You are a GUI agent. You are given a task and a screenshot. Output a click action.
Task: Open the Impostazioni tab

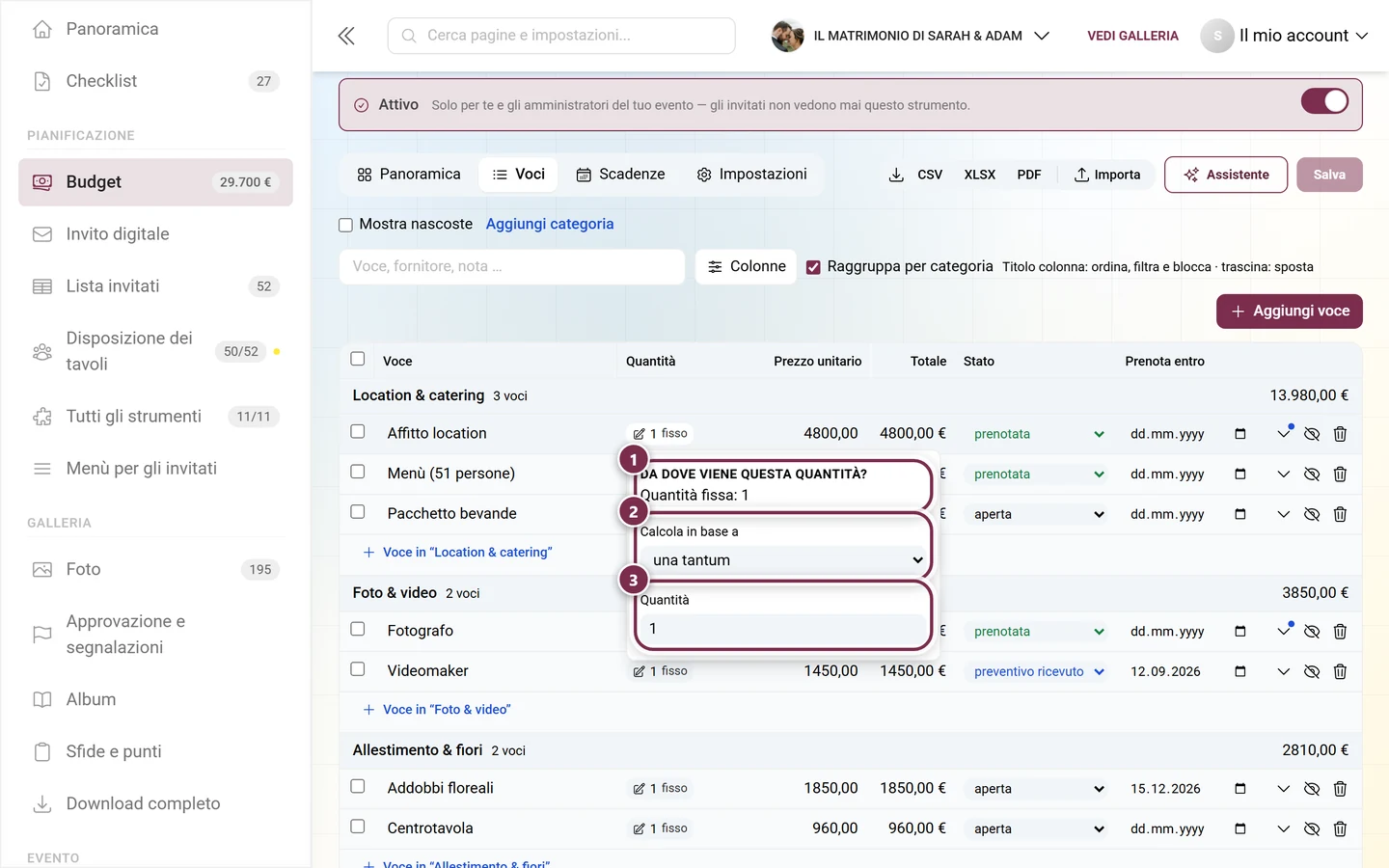[x=751, y=175]
